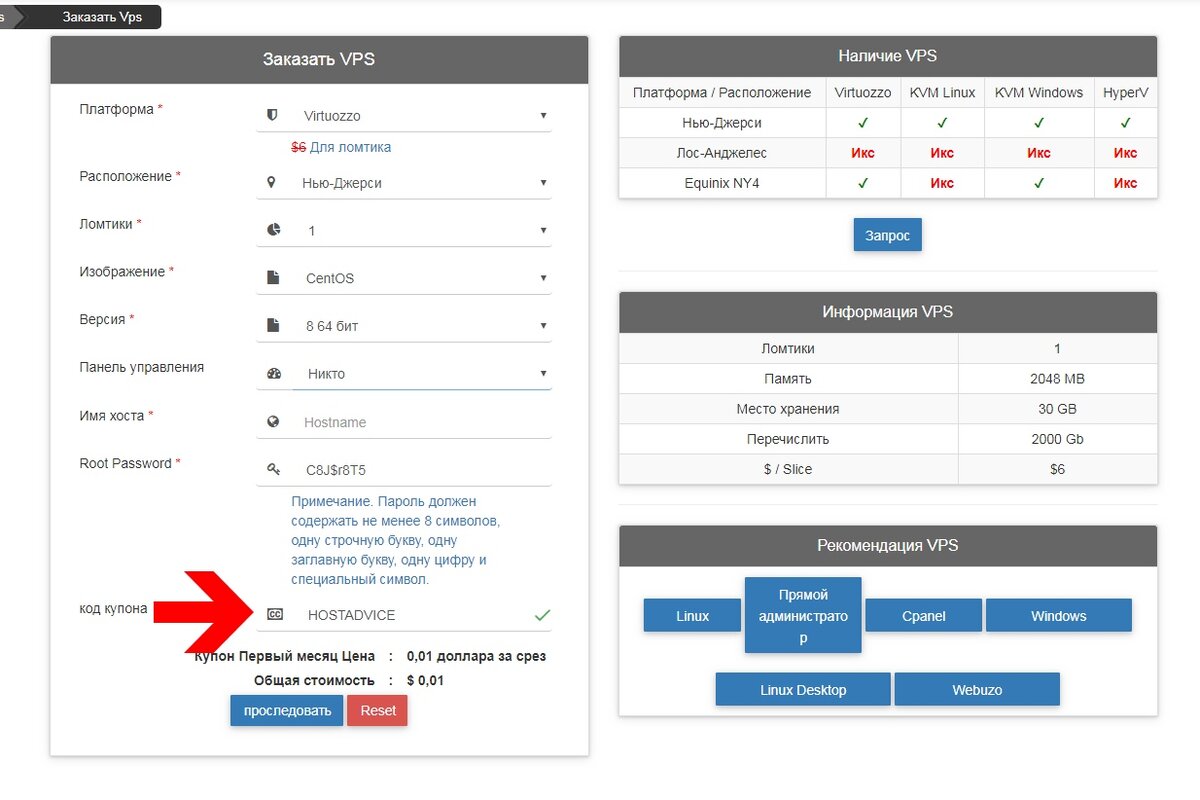Image resolution: width=1200 pixels, height=800 pixels.
Task: Click the globe icon in Hostname field
Action: (273, 422)
